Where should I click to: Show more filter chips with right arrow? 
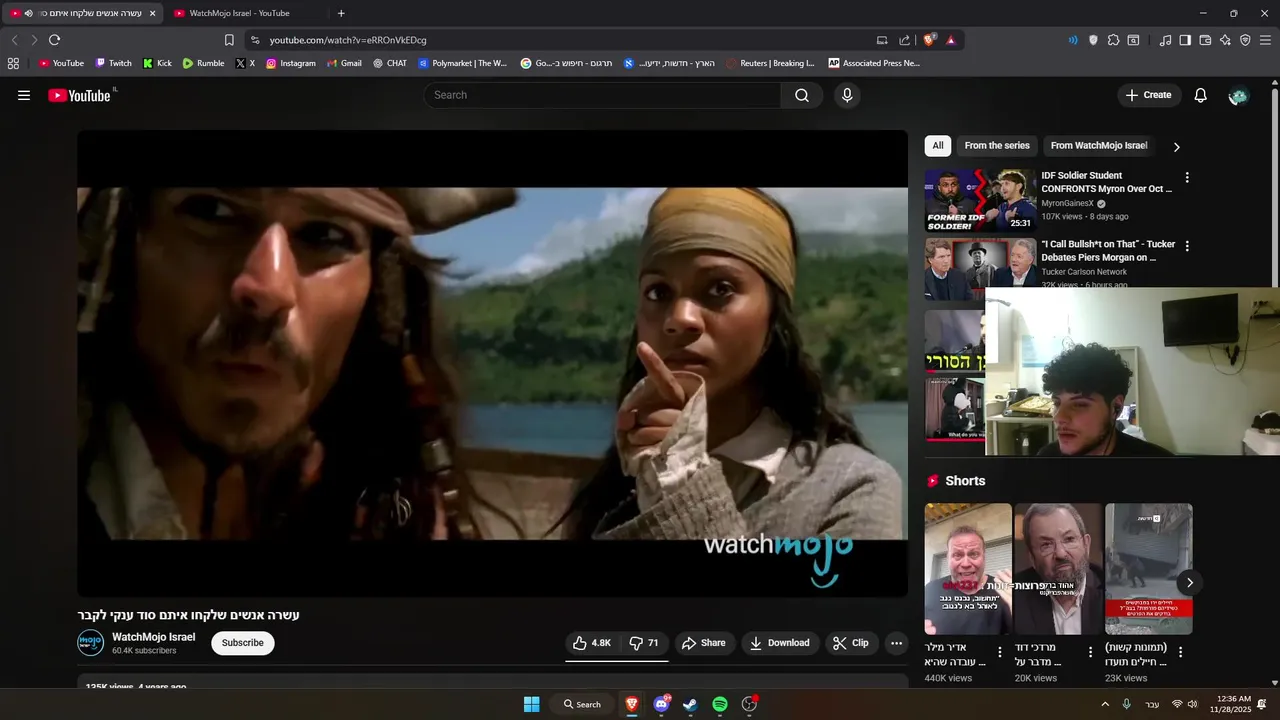(x=1176, y=147)
